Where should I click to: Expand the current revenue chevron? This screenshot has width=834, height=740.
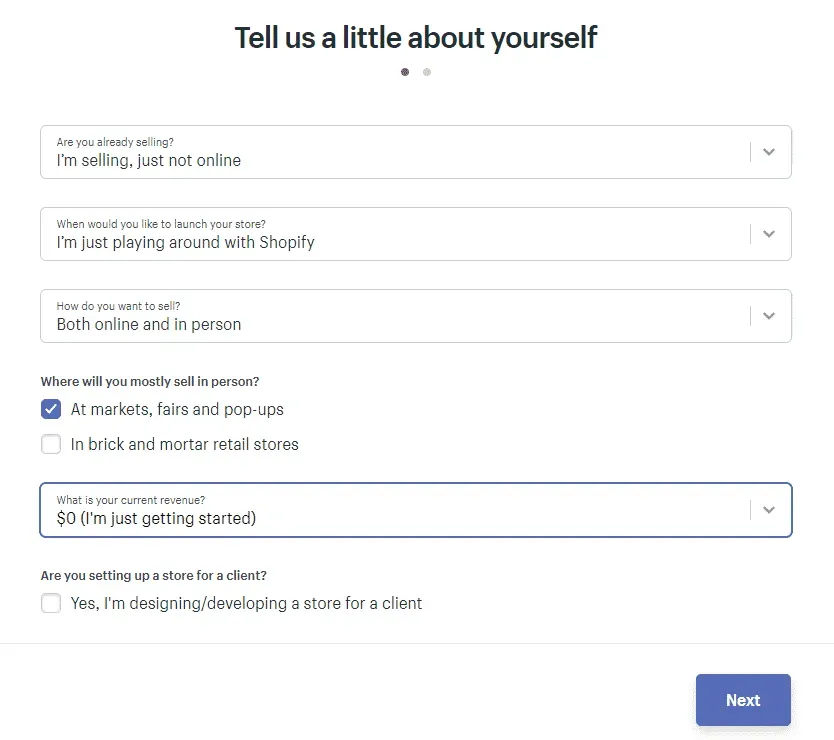768,509
